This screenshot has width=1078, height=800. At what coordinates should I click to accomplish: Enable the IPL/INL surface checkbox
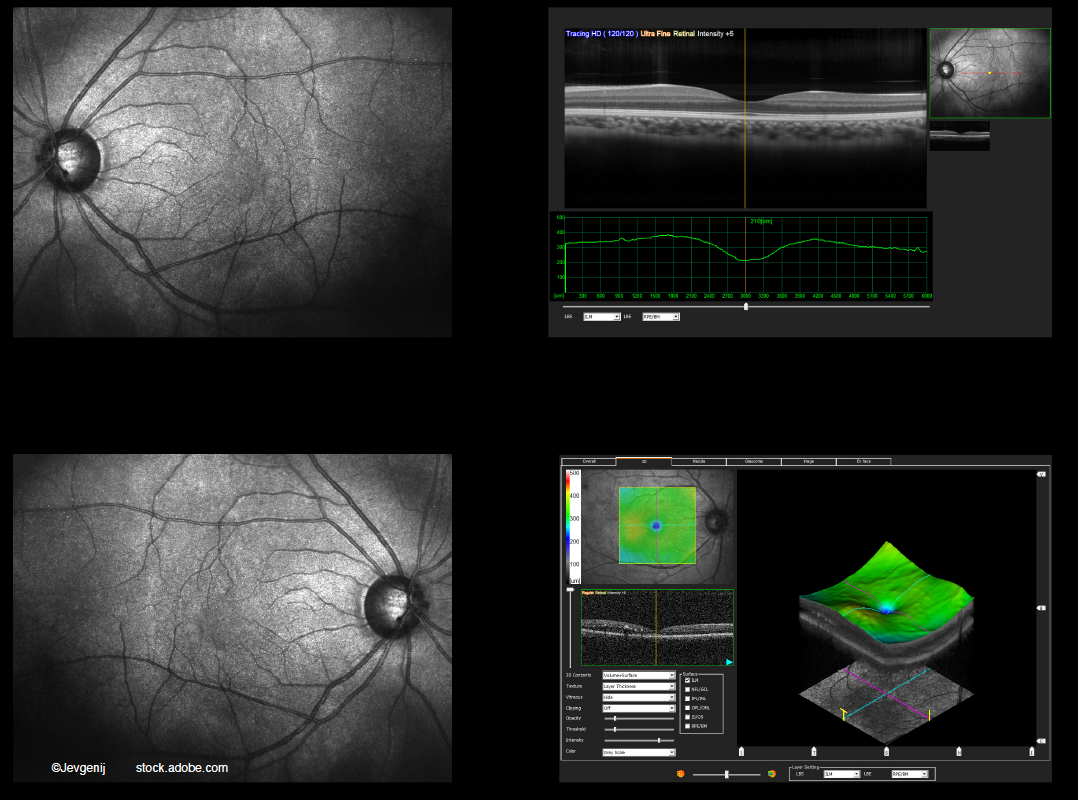click(x=688, y=698)
